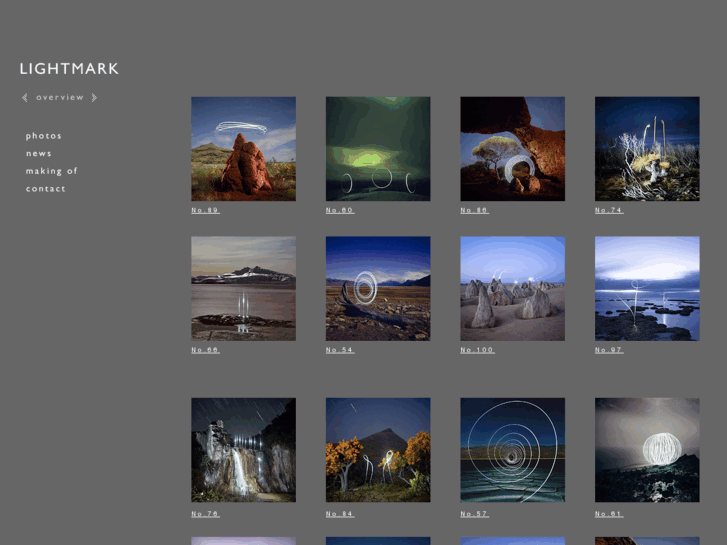Click the right arrow beside overview
Viewport: 727px width, 545px height.
click(x=94, y=98)
